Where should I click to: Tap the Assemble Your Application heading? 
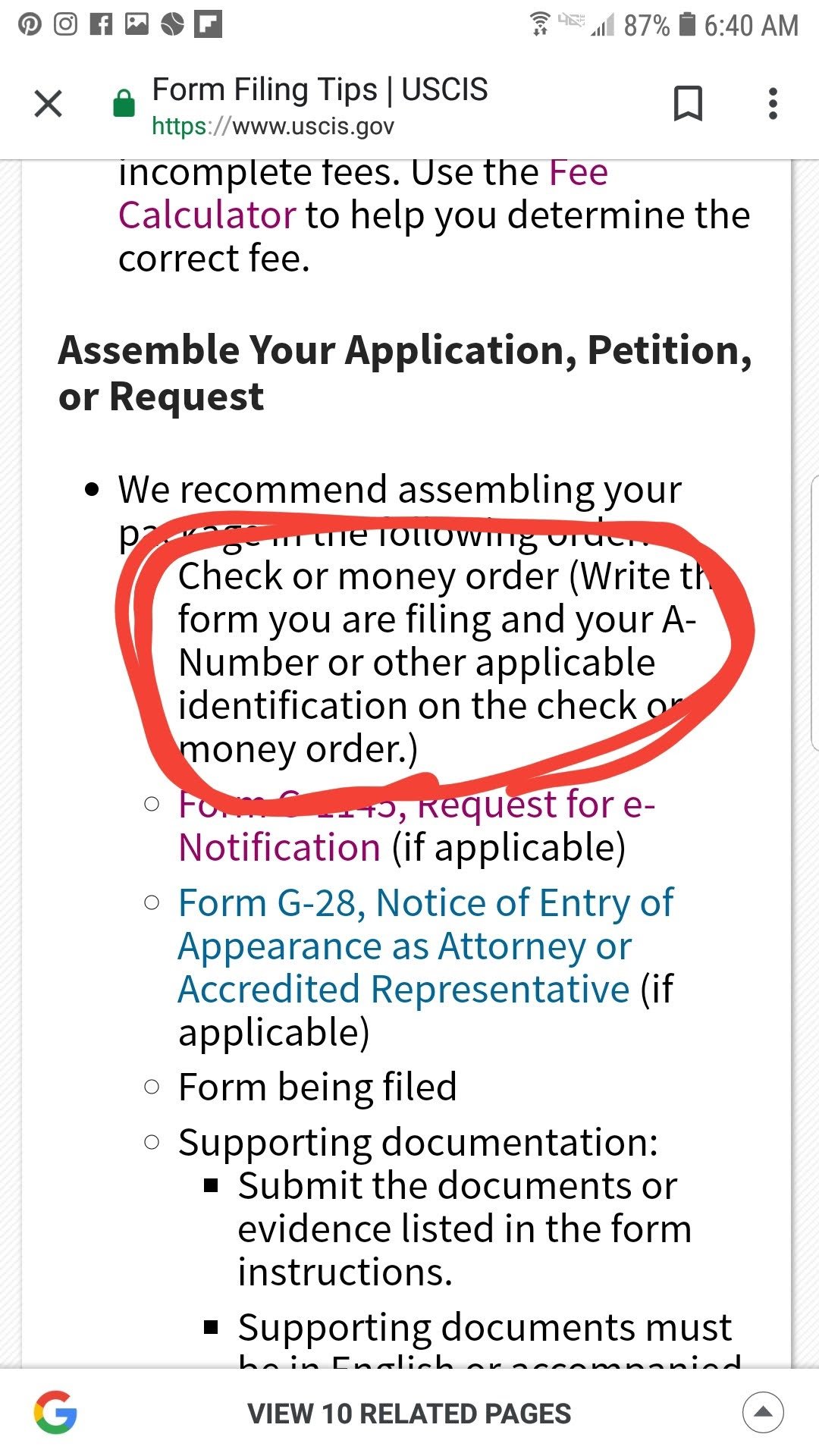coord(405,373)
